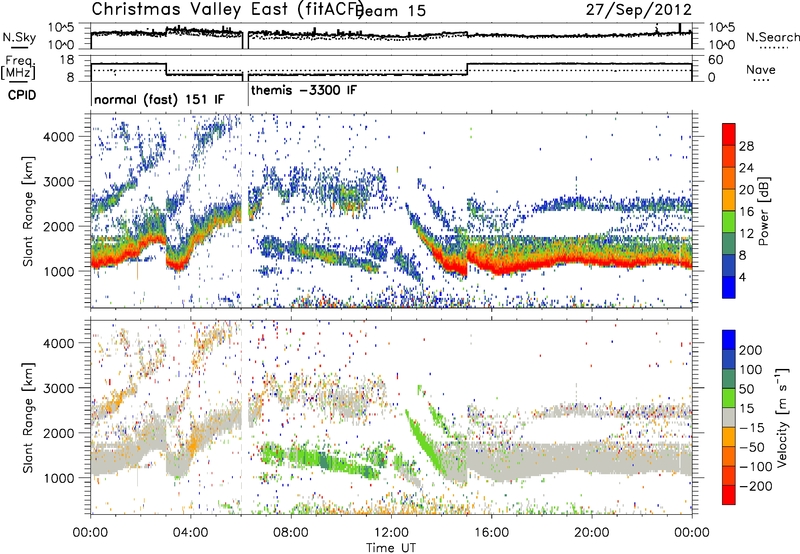Viewport: 800px width, 554px height.
Task: Click the '20:00' time tick label
Action: (591, 533)
